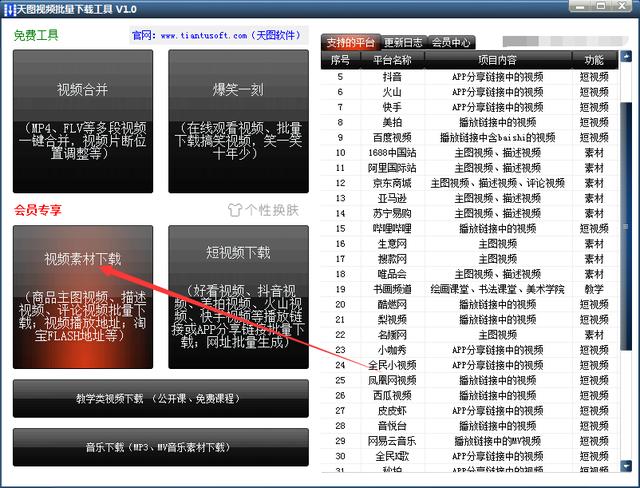Select the 网易云音乐 row
The width and height of the screenshot is (640, 488).
pyautogui.click(x=470, y=441)
